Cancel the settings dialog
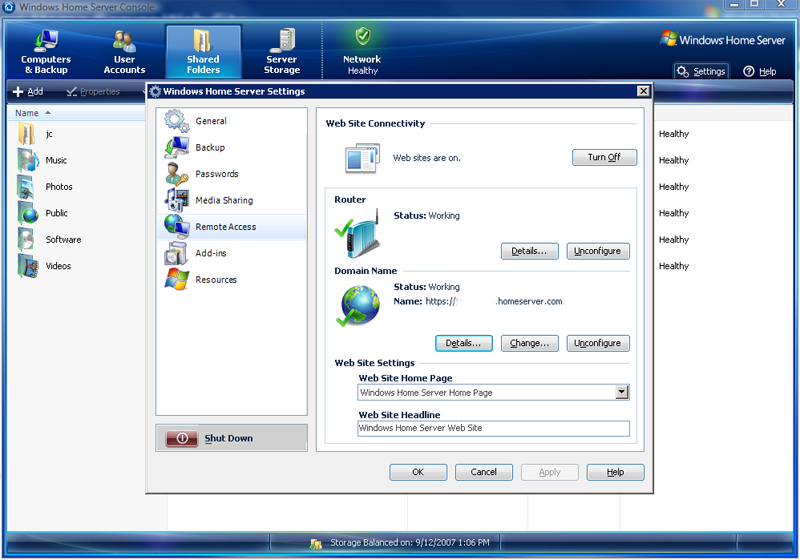This screenshot has height=560, width=800. coord(484,472)
